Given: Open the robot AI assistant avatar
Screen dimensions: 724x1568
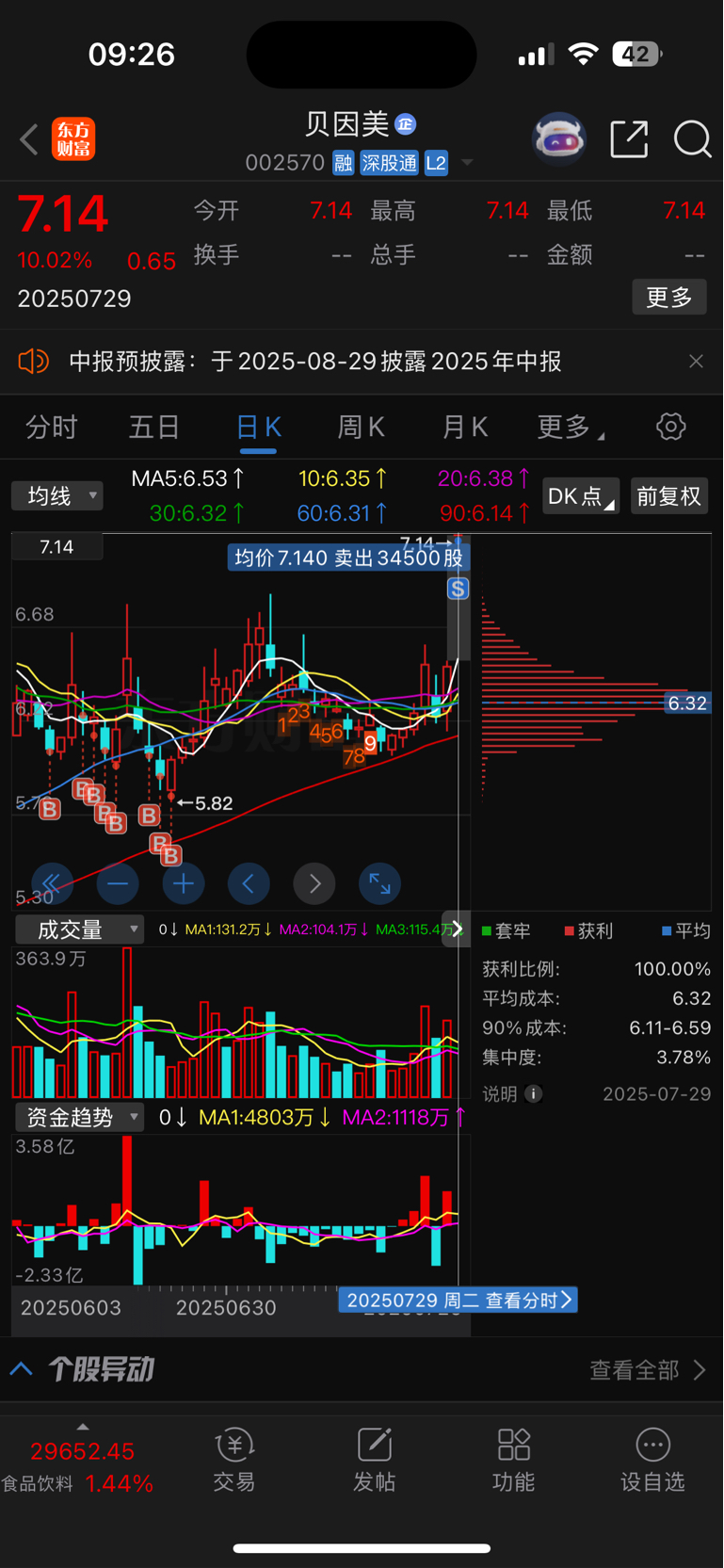Looking at the screenshot, I should pos(559,139).
